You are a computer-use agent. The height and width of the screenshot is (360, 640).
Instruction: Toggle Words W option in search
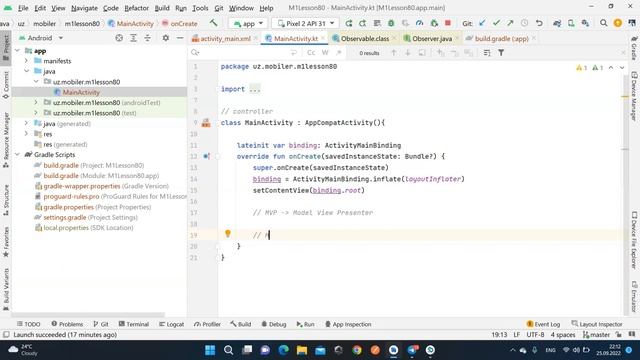(325, 53)
